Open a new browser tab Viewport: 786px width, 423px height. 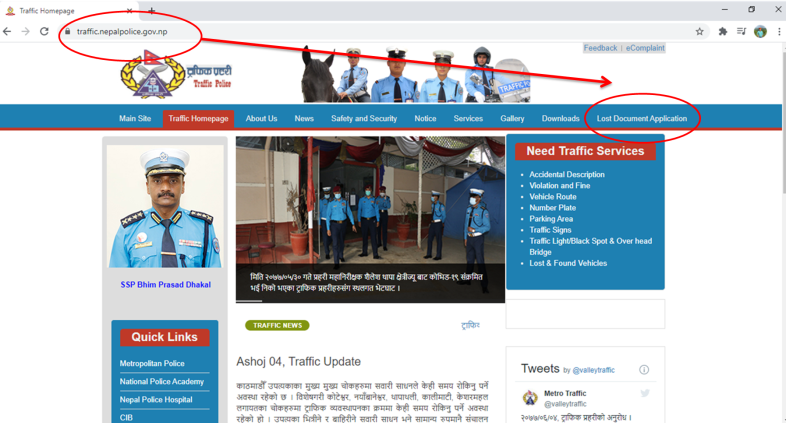152,10
